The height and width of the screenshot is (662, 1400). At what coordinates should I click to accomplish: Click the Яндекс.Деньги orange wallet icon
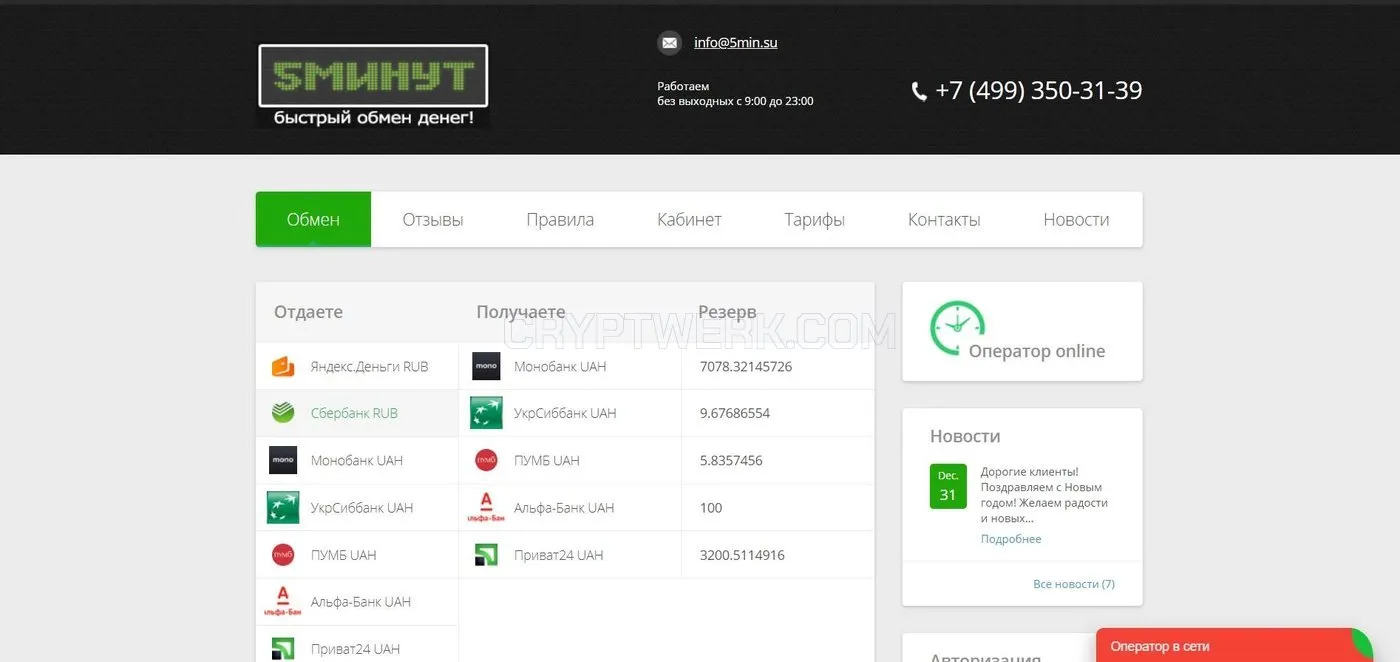[283, 367]
